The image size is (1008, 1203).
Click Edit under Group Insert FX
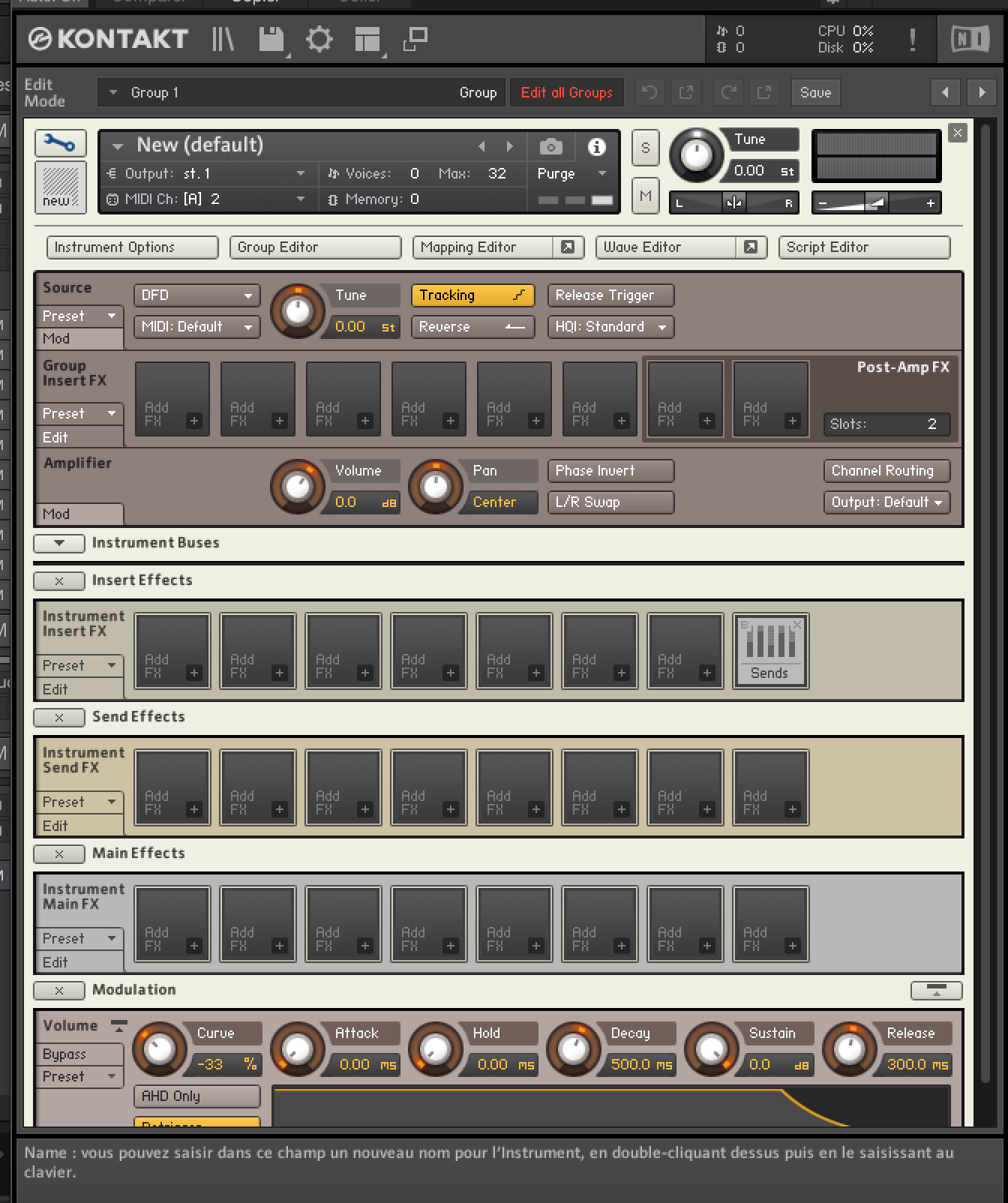(79, 437)
